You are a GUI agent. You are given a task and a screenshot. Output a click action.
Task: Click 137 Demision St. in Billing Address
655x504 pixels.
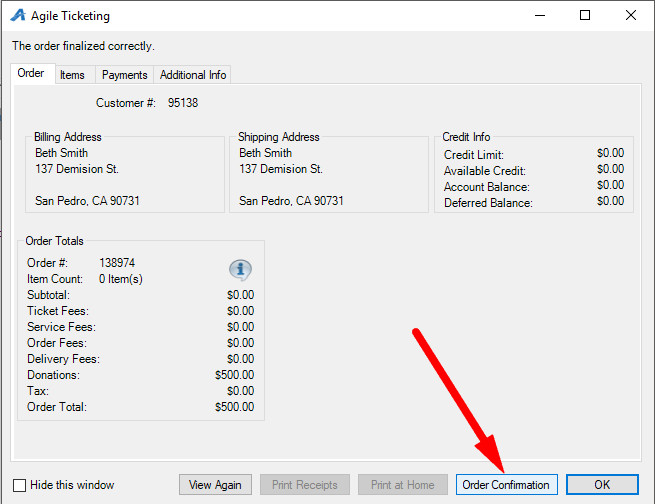coord(77,169)
